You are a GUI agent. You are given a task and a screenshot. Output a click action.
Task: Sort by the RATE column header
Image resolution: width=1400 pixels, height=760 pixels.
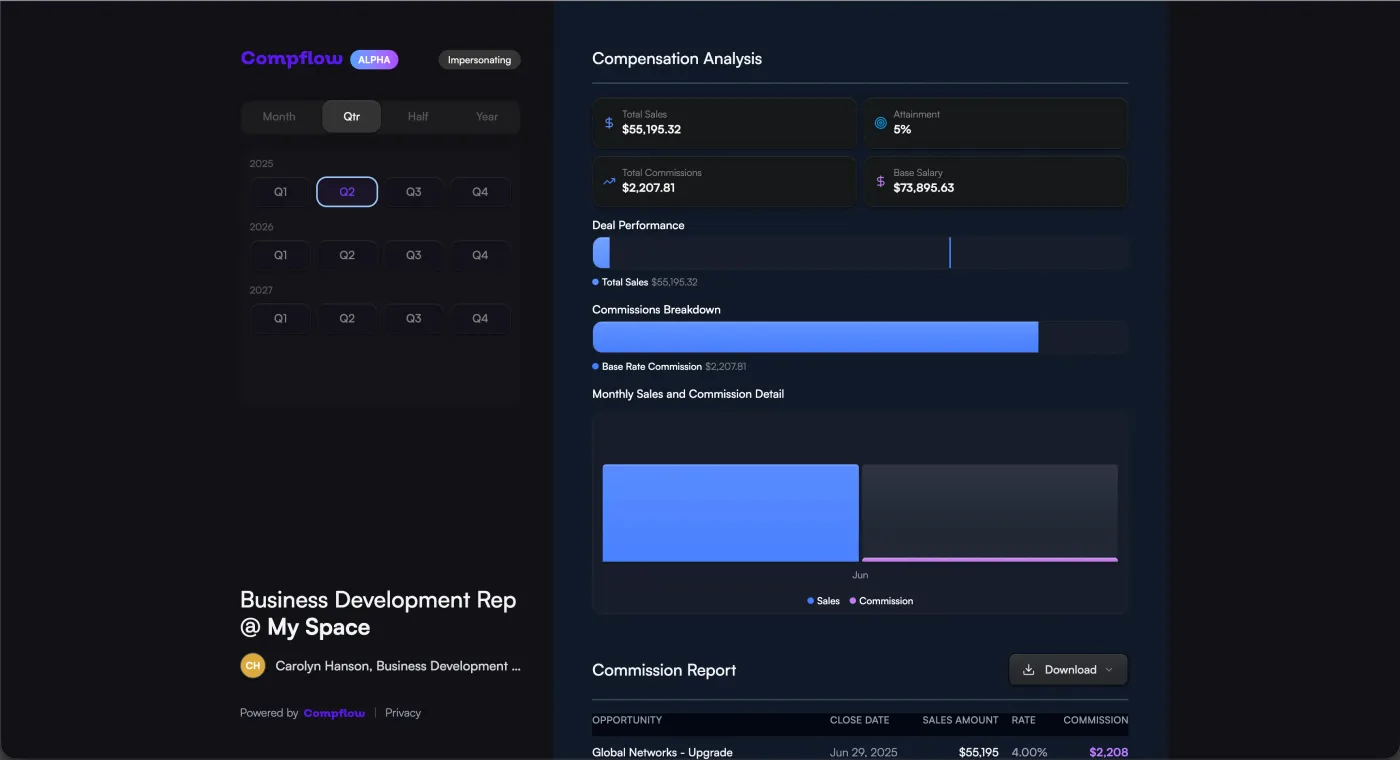(x=1023, y=720)
